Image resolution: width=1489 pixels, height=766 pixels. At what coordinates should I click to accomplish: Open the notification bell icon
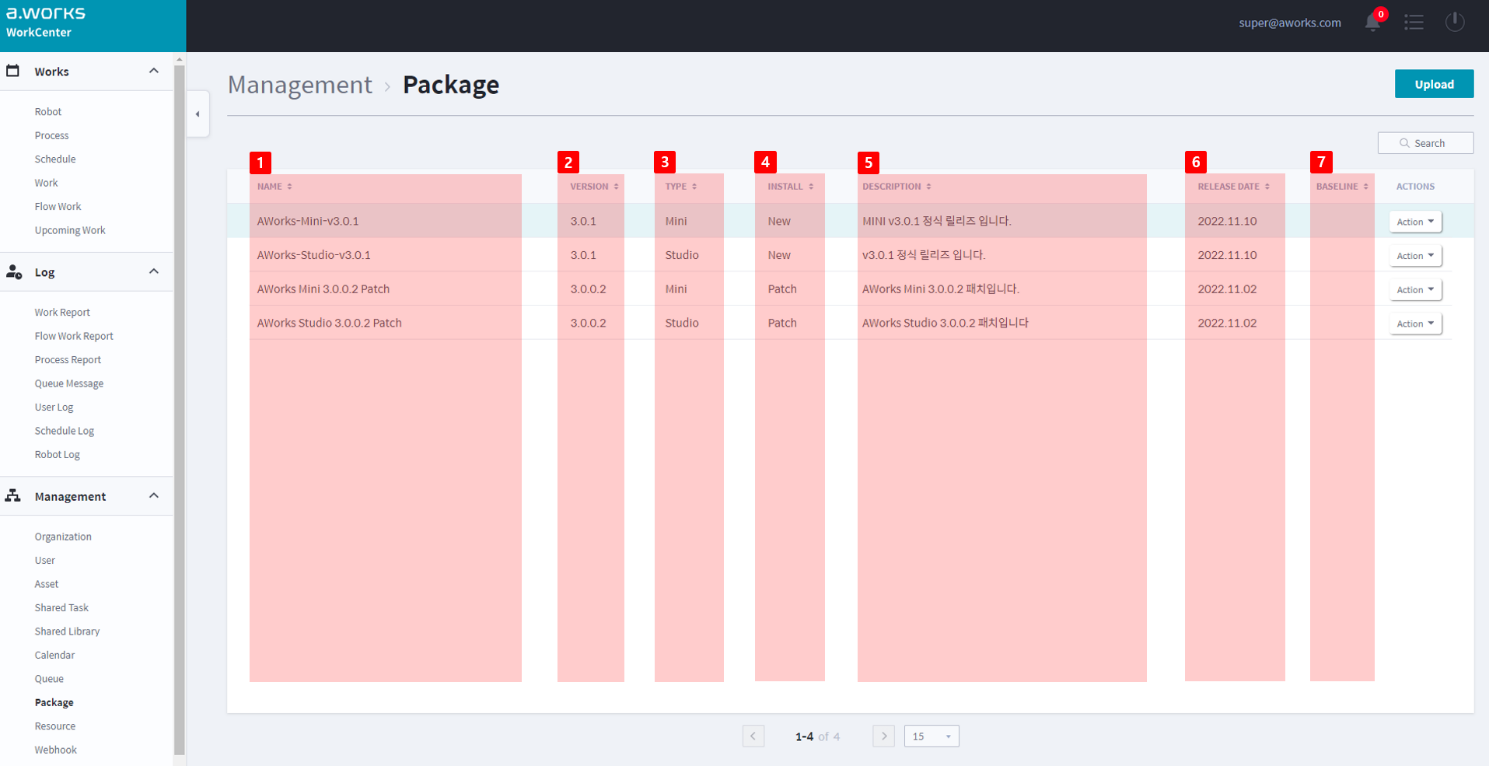[x=1374, y=21]
